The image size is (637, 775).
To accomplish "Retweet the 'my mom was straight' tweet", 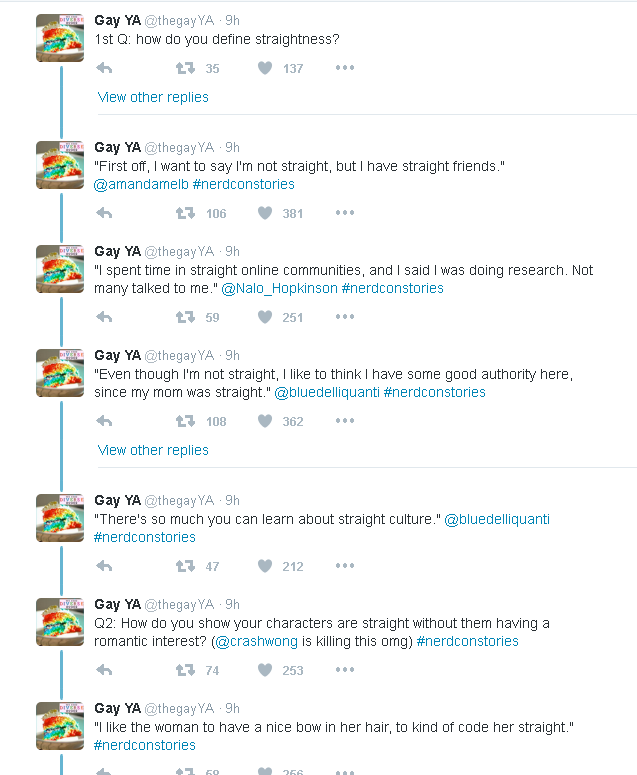I will (185, 421).
